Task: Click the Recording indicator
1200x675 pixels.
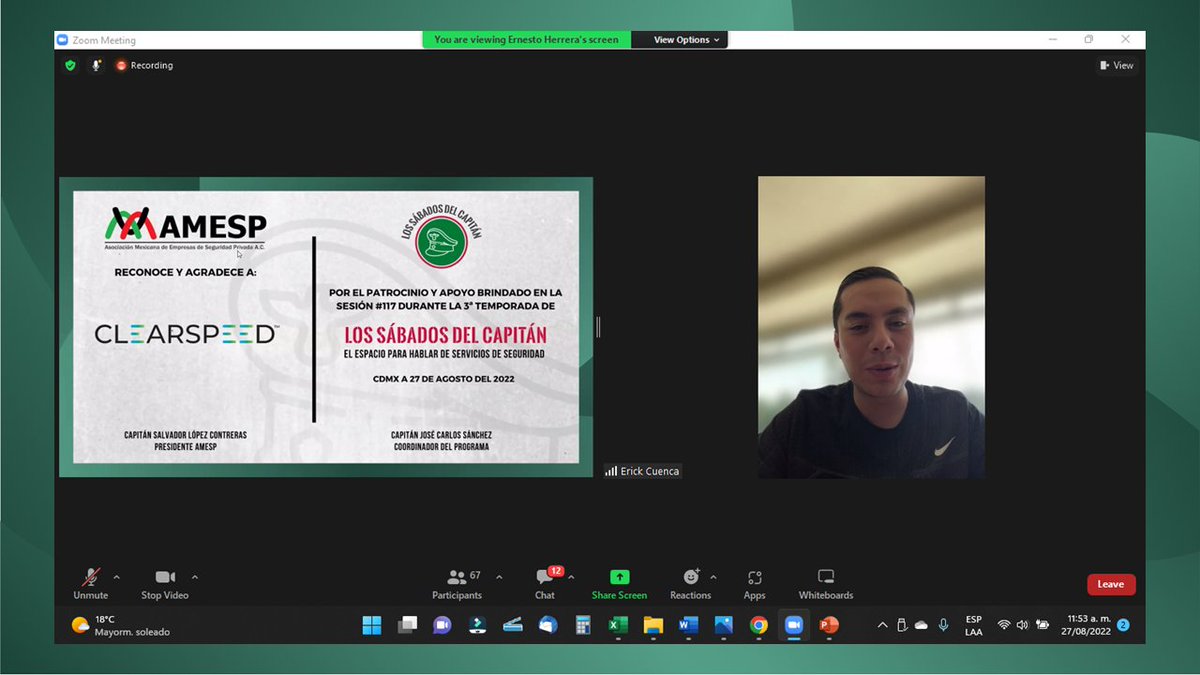Action: click(x=144, y=65)
